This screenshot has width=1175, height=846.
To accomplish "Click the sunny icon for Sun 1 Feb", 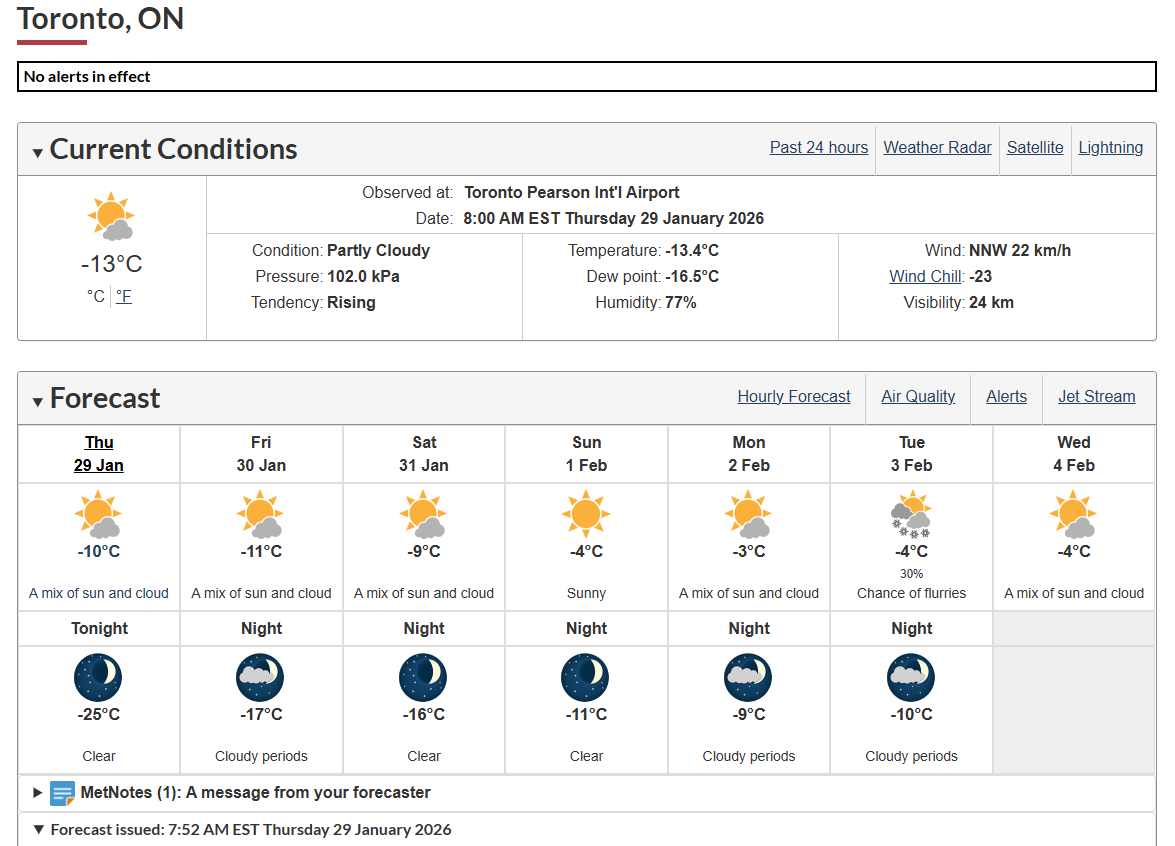I will point(586,514).
